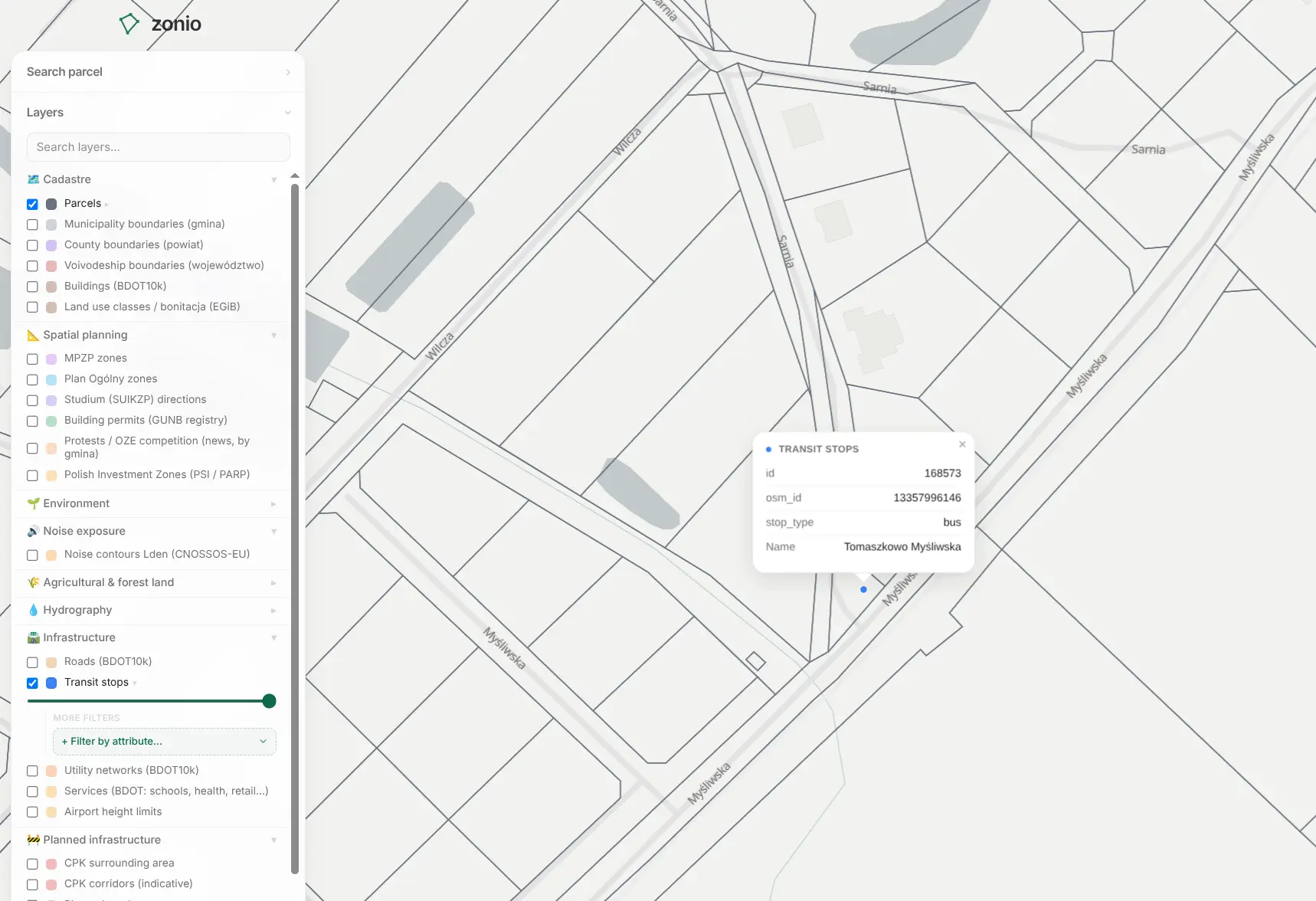Click Building permits (GUNB registry) label
Screen dimensions: 1316x901
[146, 420]
